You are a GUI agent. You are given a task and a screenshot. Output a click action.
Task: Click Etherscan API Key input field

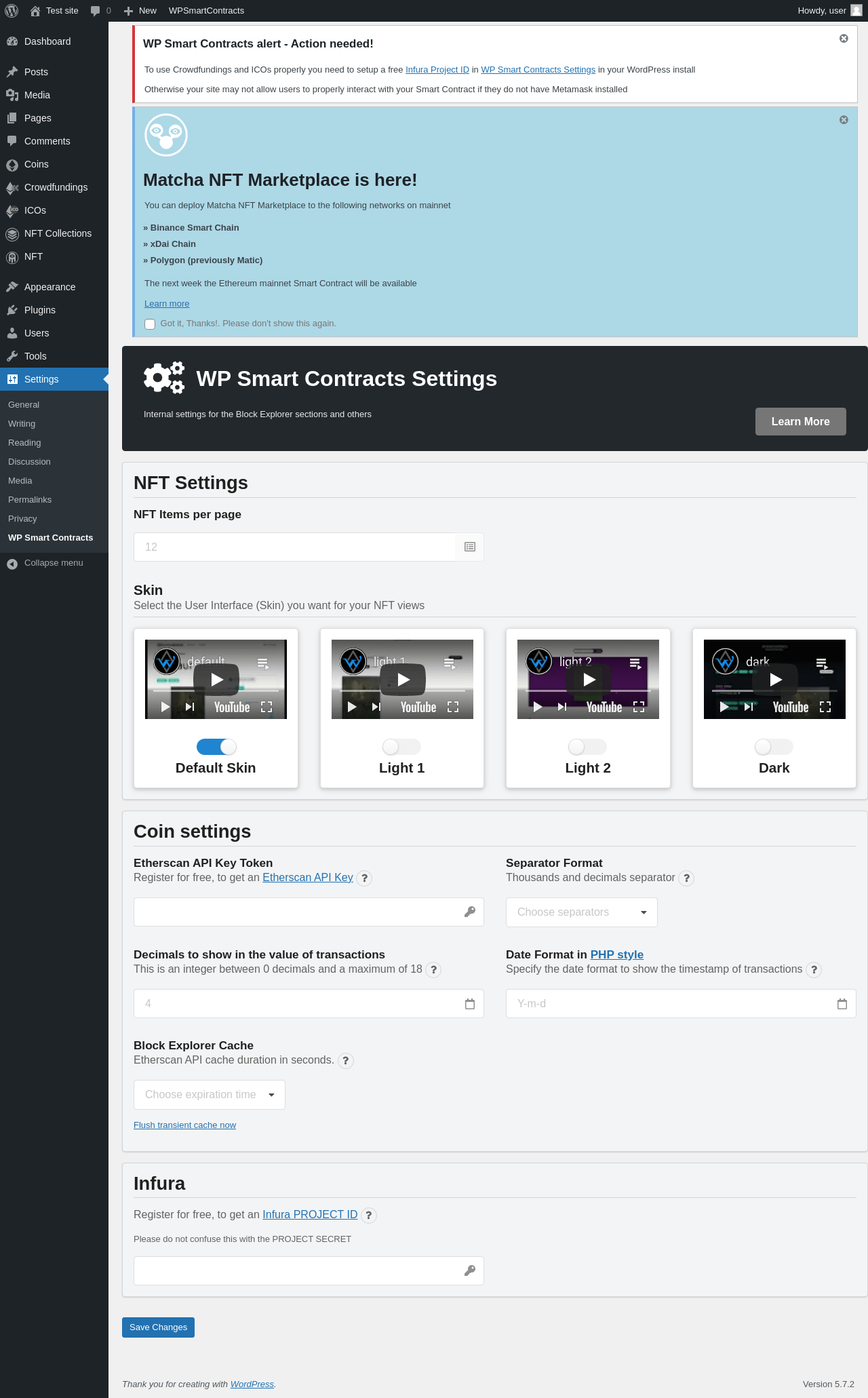point(309,912)
